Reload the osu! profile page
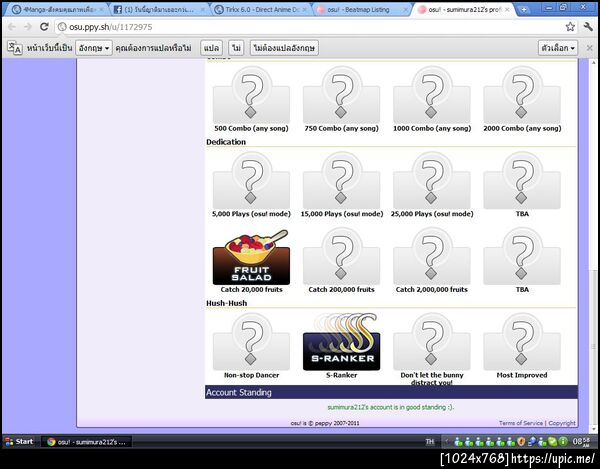600x469 pixels. point(44,27)
